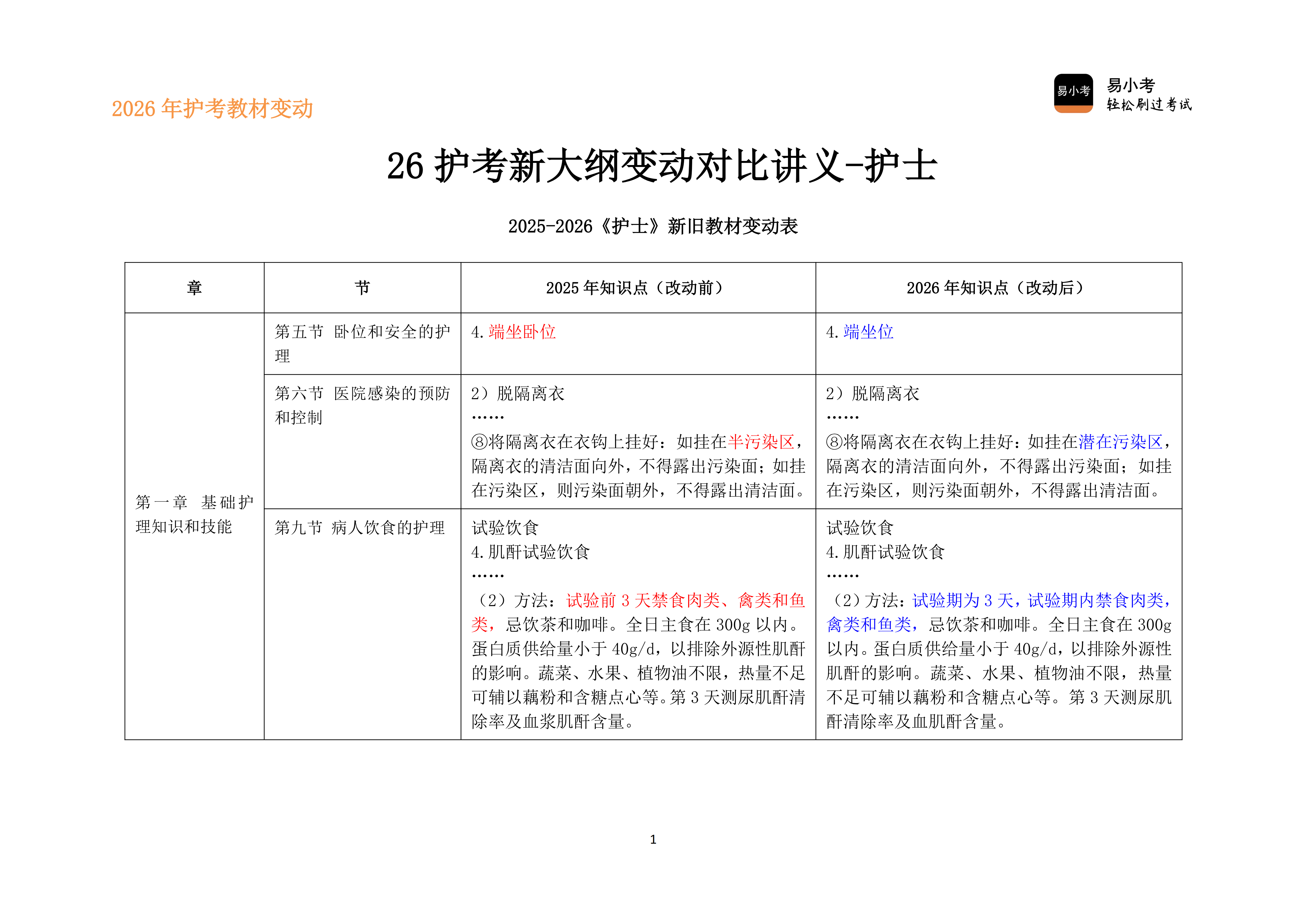
Task: Expand the 节 column header cell
Action: (363, 287)
